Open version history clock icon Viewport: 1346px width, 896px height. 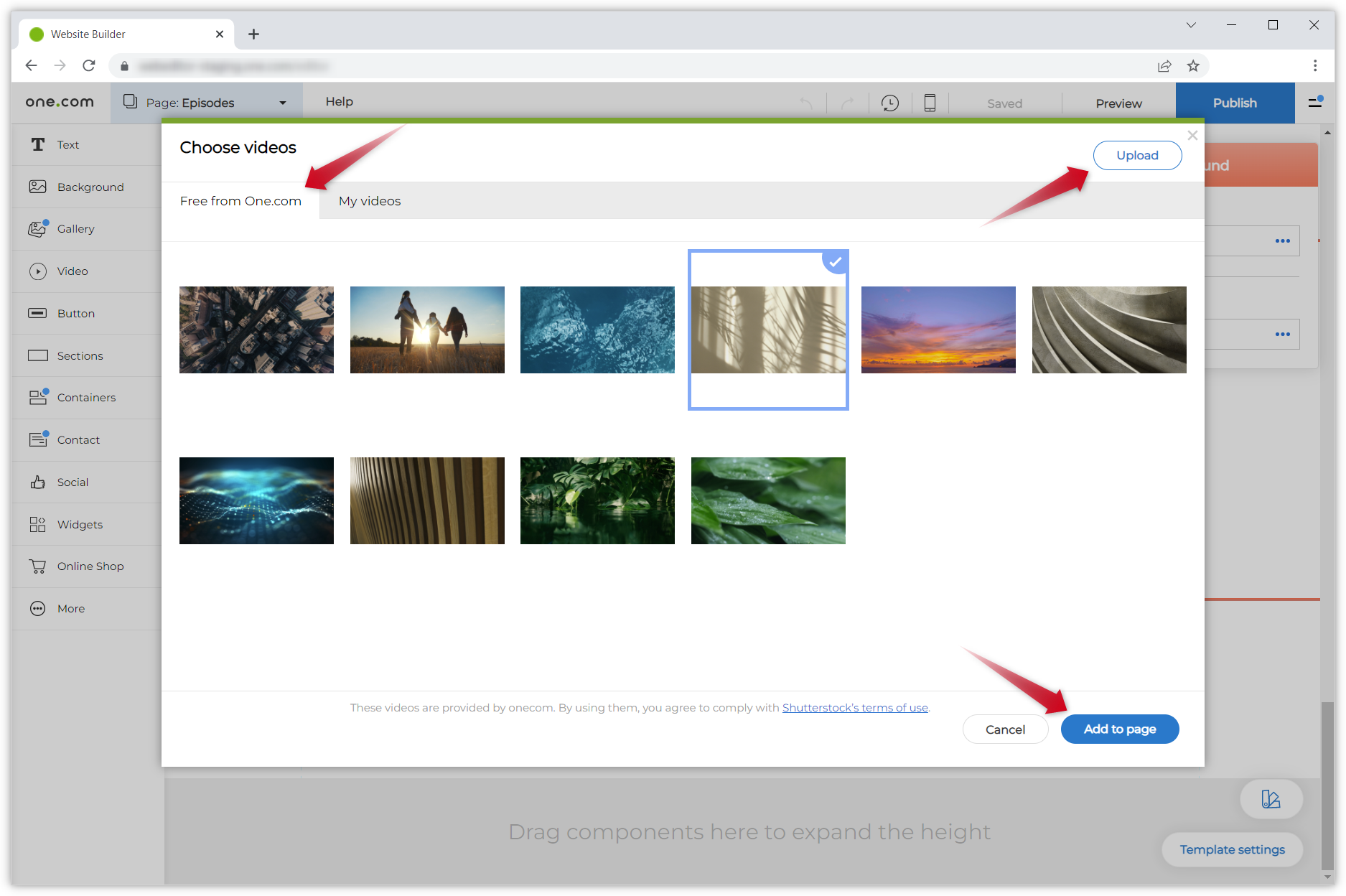pyautogui.click(x=889, y=103)
